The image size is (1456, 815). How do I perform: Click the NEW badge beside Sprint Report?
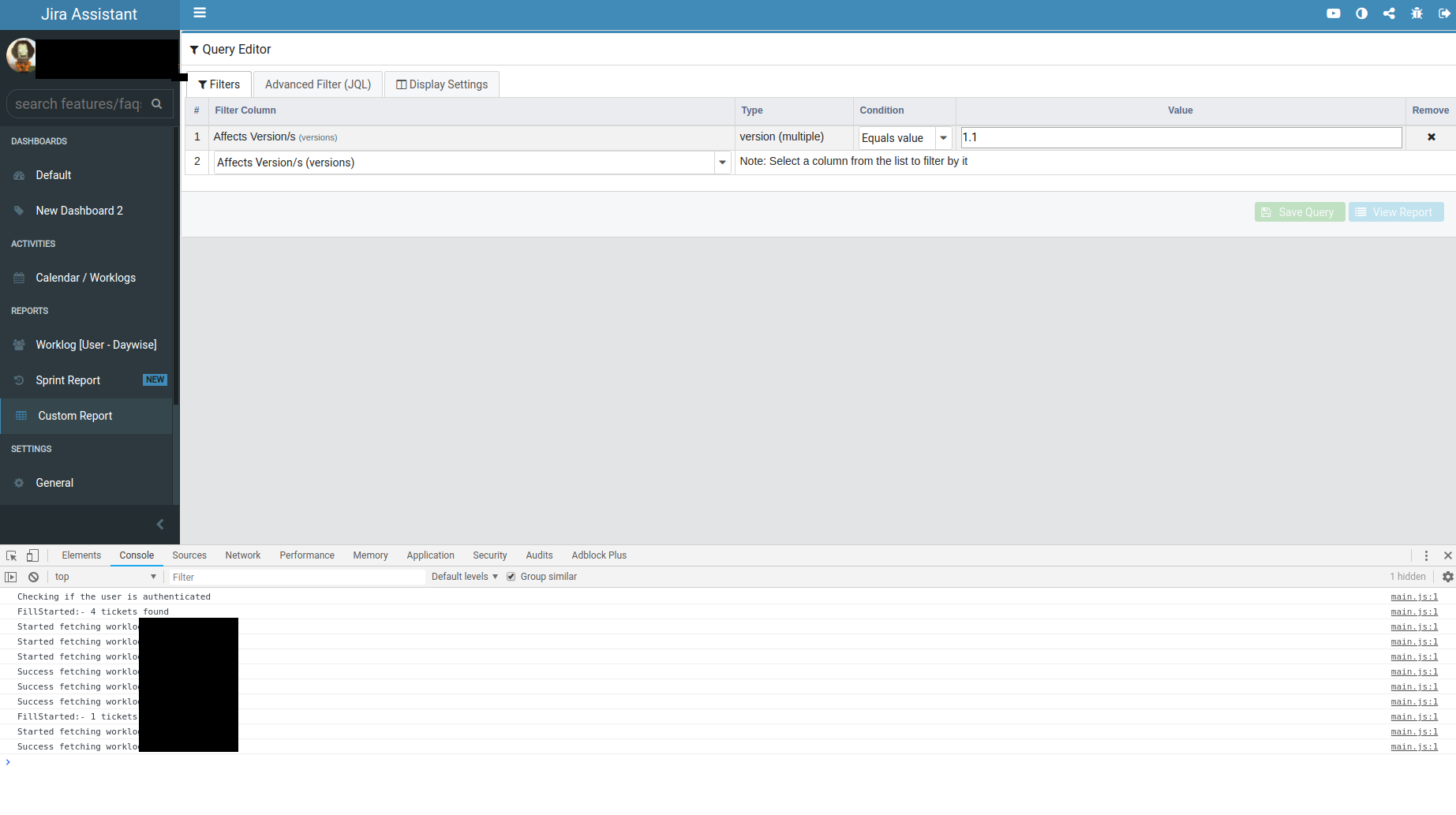point(155,379)
